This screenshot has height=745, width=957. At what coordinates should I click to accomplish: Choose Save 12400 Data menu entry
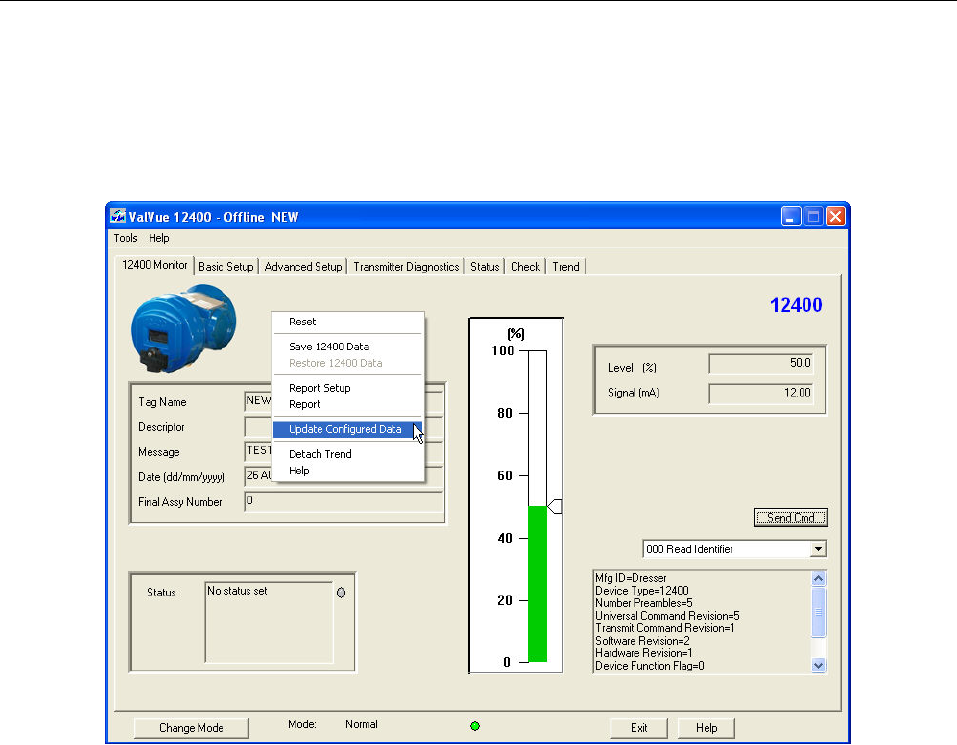347,347
